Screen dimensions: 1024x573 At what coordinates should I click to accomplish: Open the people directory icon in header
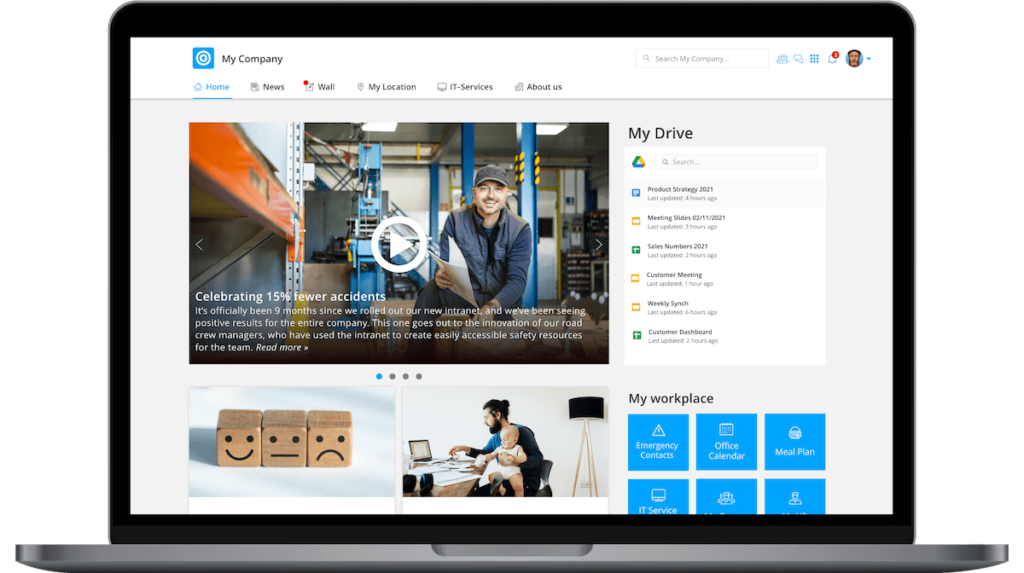(x=782, y=59)
